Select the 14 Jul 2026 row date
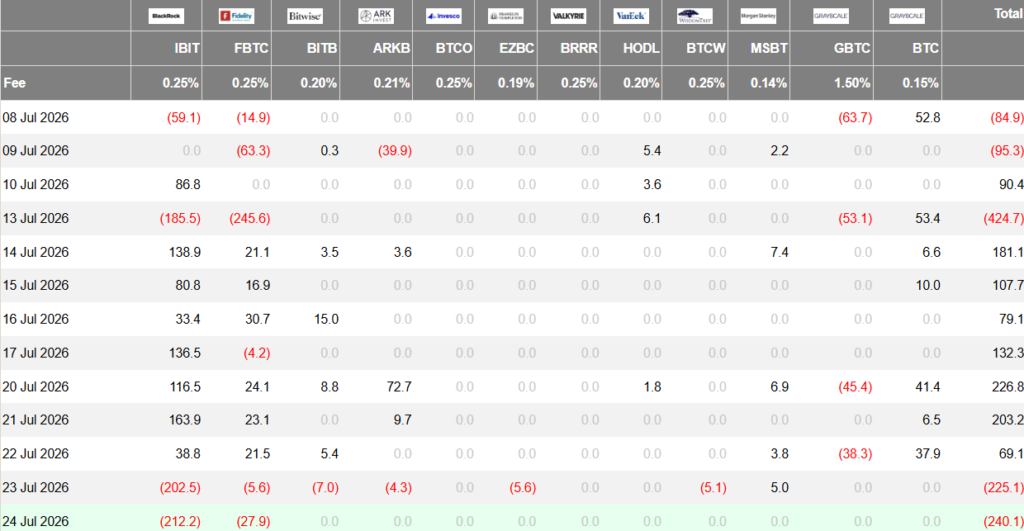The height and width of the screenshot is (531, 1024). [x=35, y=252]
